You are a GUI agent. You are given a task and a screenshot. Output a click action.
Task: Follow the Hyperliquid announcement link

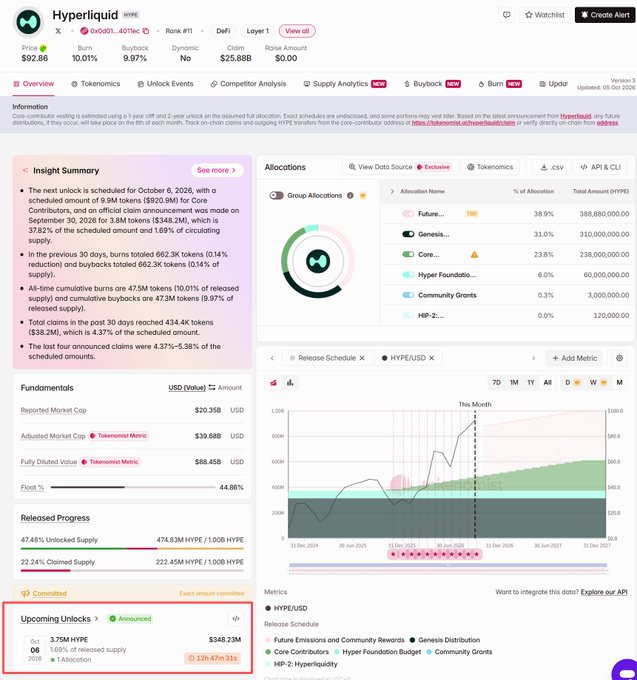(575, 116)
